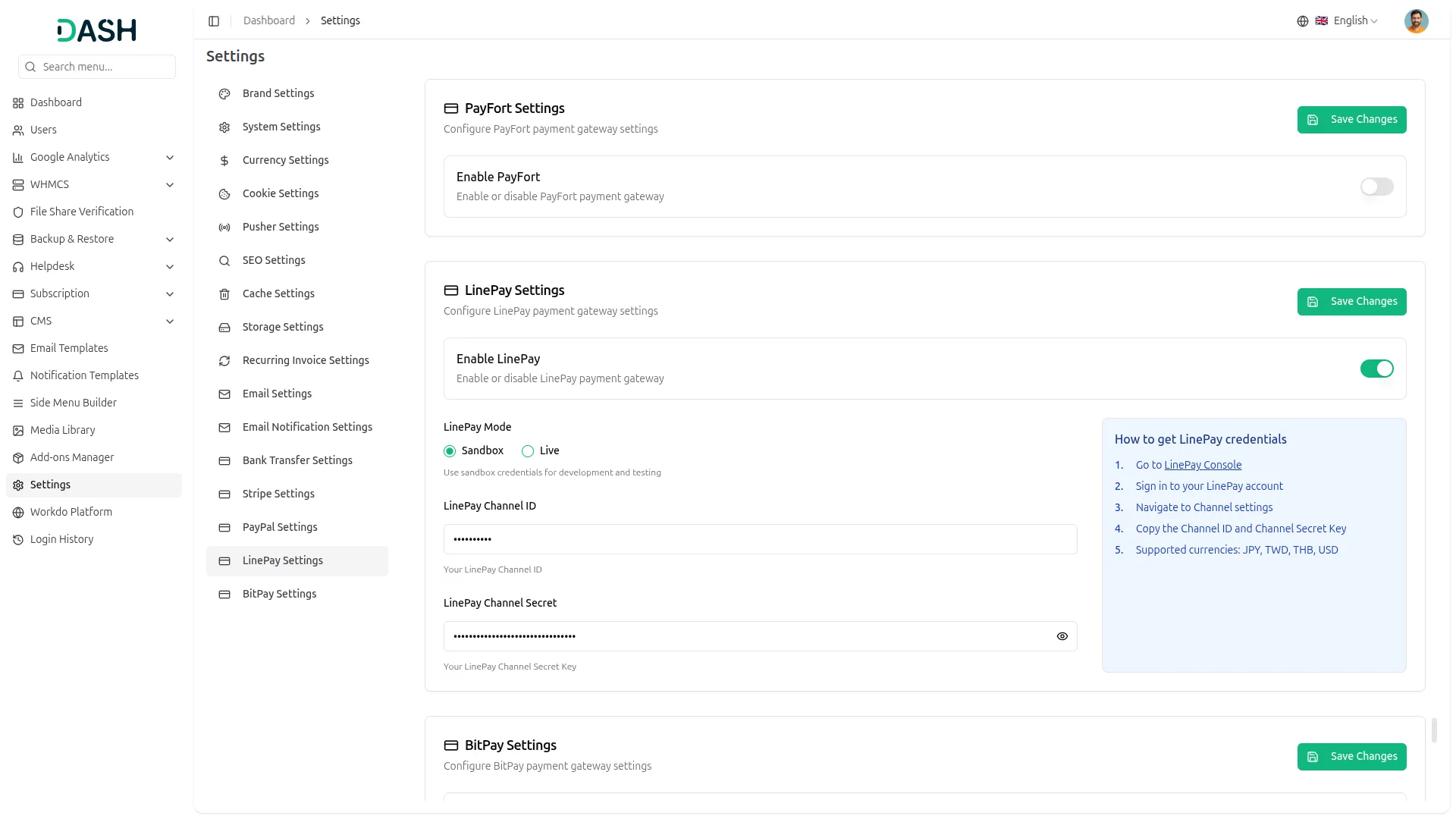
Task: Disable the LinePay toggle switch
Action: point(1376,369)
